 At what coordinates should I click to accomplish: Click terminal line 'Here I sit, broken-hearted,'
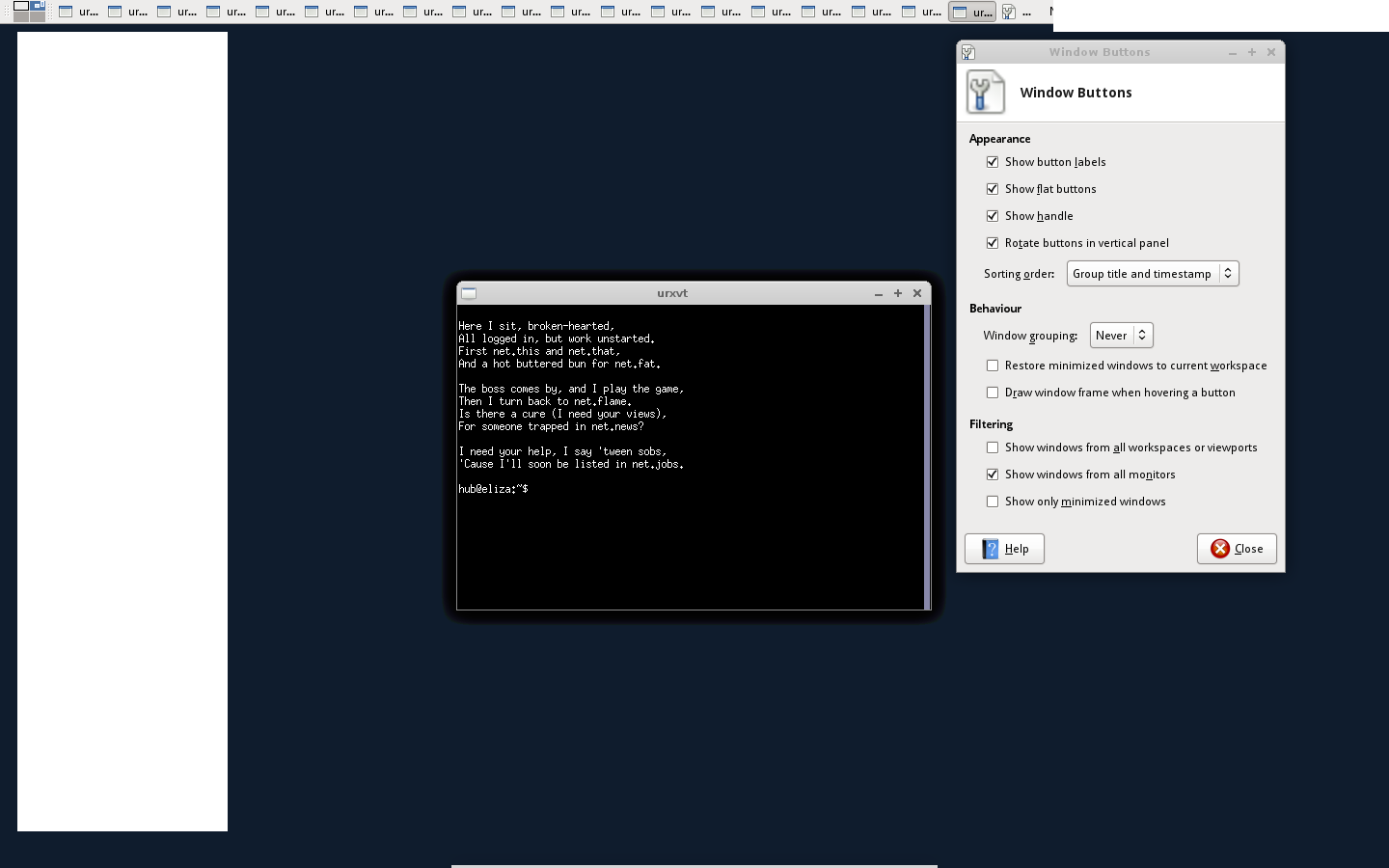pyautogui.click(x=536, y=326)
